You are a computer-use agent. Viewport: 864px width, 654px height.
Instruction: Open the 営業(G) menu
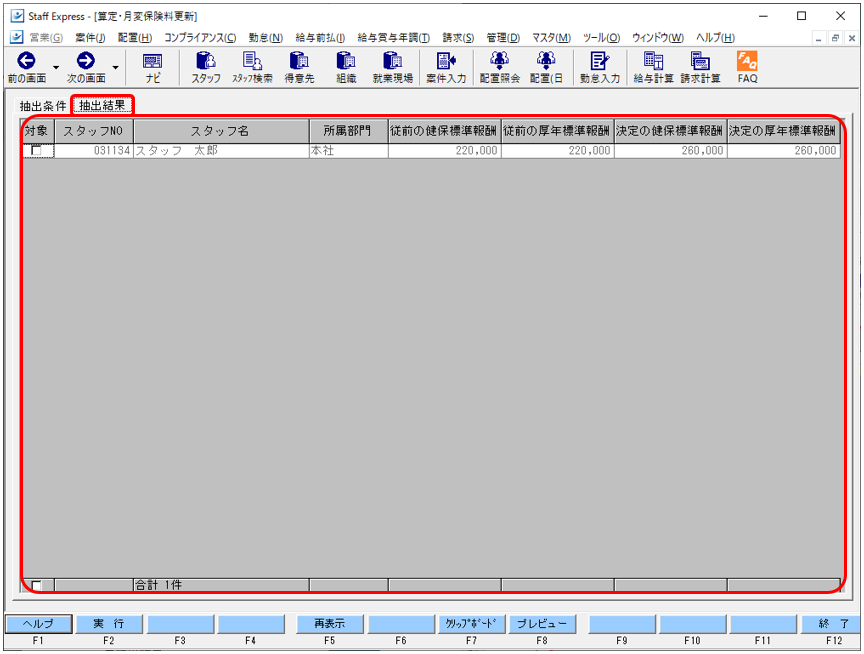click(46, 37)
